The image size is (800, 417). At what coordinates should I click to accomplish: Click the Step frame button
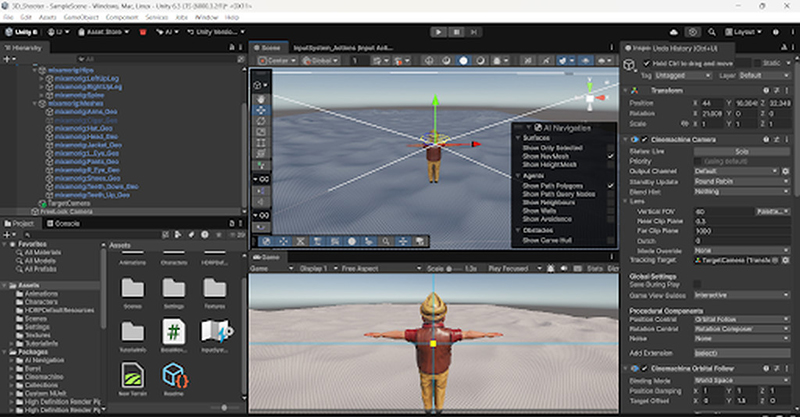474,32
